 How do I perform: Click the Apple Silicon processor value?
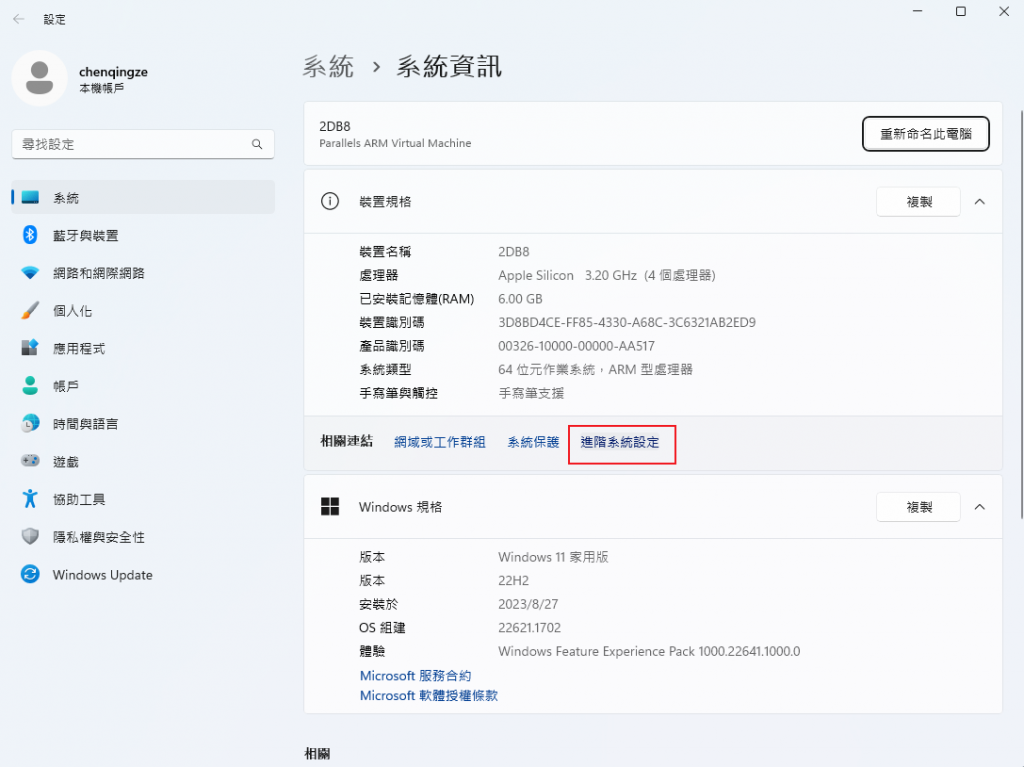[x=607, y=275]
